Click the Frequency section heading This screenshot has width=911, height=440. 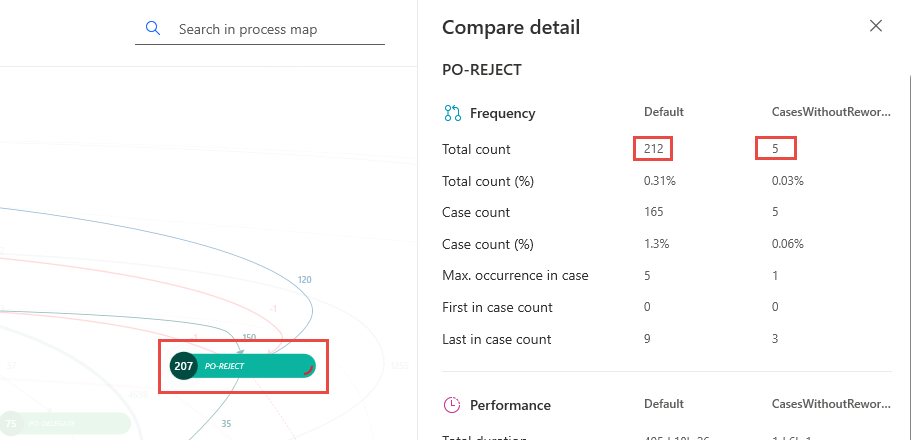[503, 113]
